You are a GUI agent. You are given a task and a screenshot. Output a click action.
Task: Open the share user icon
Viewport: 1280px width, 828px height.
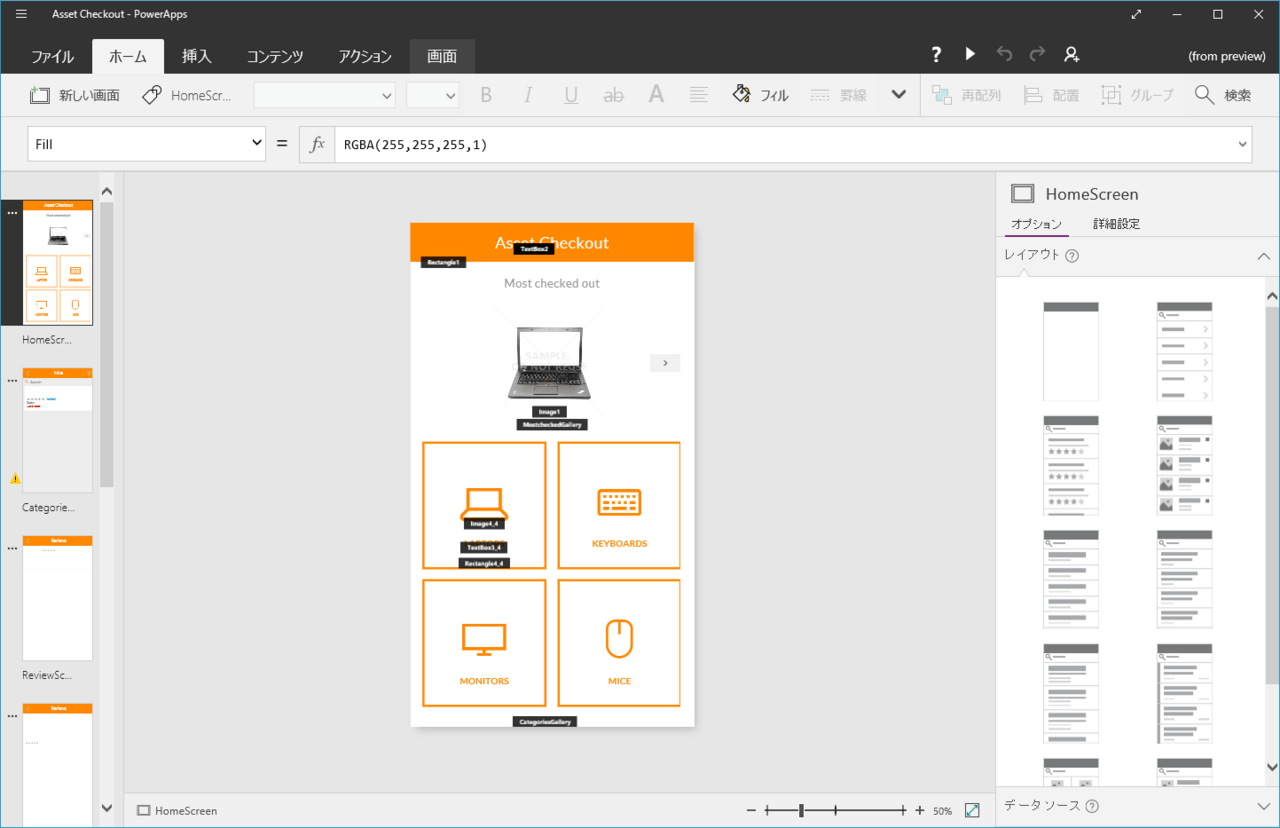point(1071,55)
